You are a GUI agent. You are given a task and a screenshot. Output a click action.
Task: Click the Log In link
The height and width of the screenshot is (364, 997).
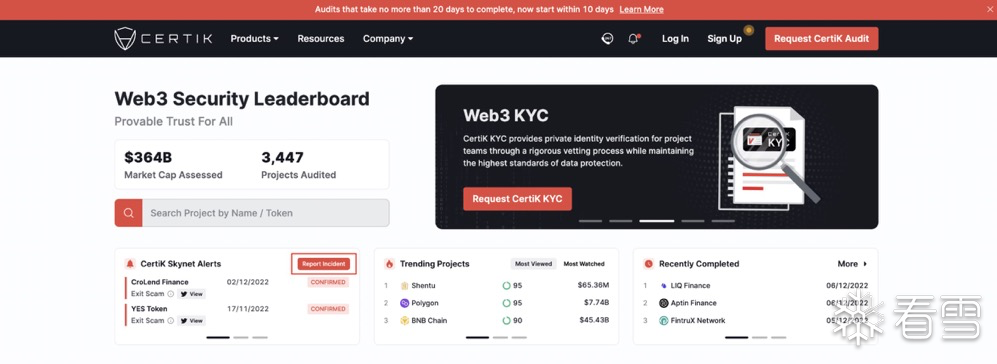pyautogui.click(x=675, y=39)
